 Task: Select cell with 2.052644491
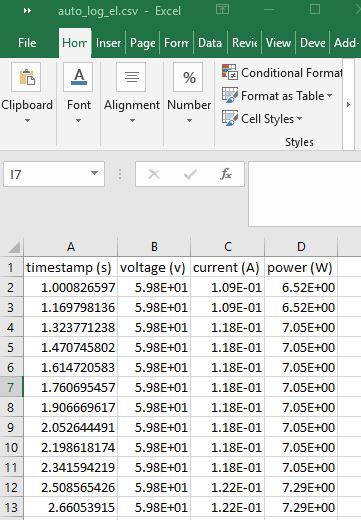[x=71, y=427]
